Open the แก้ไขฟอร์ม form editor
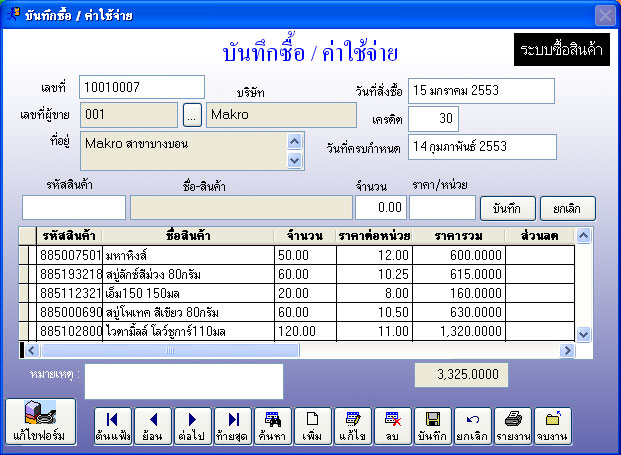The height and width of the screenshot is (455, 621). [x=40, y=422]
